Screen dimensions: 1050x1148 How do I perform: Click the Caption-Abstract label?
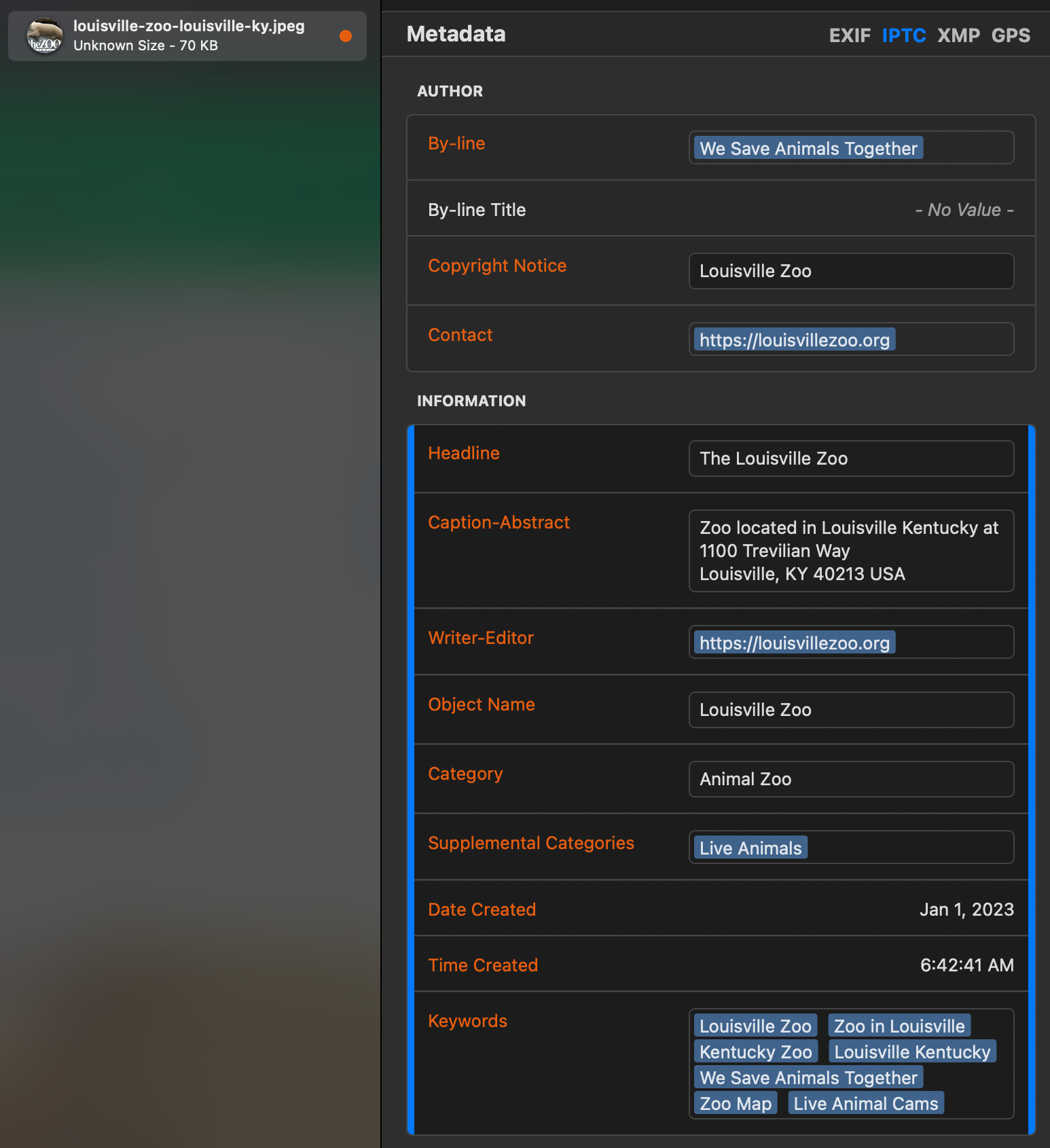click(x=499, y=522)
